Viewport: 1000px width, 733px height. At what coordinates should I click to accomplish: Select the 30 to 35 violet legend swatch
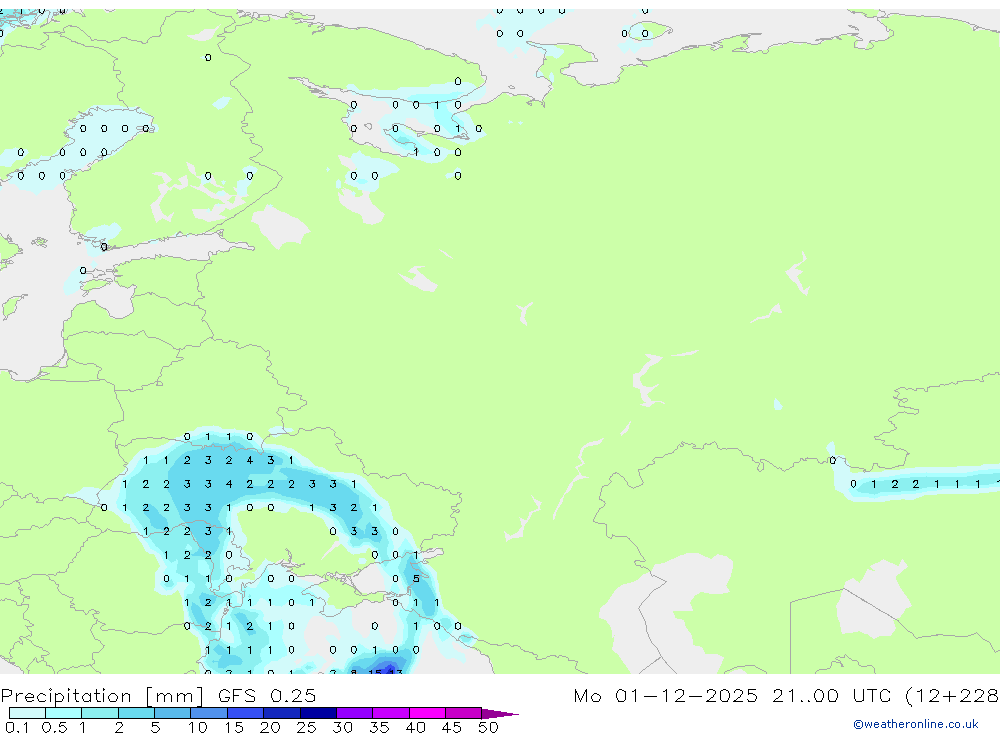click(354, 713)
